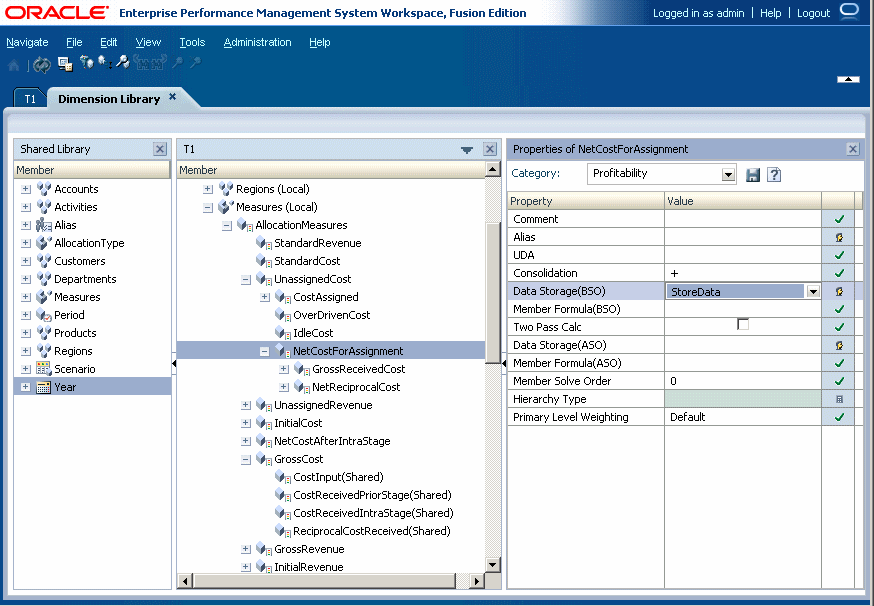The width and height of the screenshot is (874, 606).
Task: Click the member tree scroll down arrow
Action: tap(492, 565)
